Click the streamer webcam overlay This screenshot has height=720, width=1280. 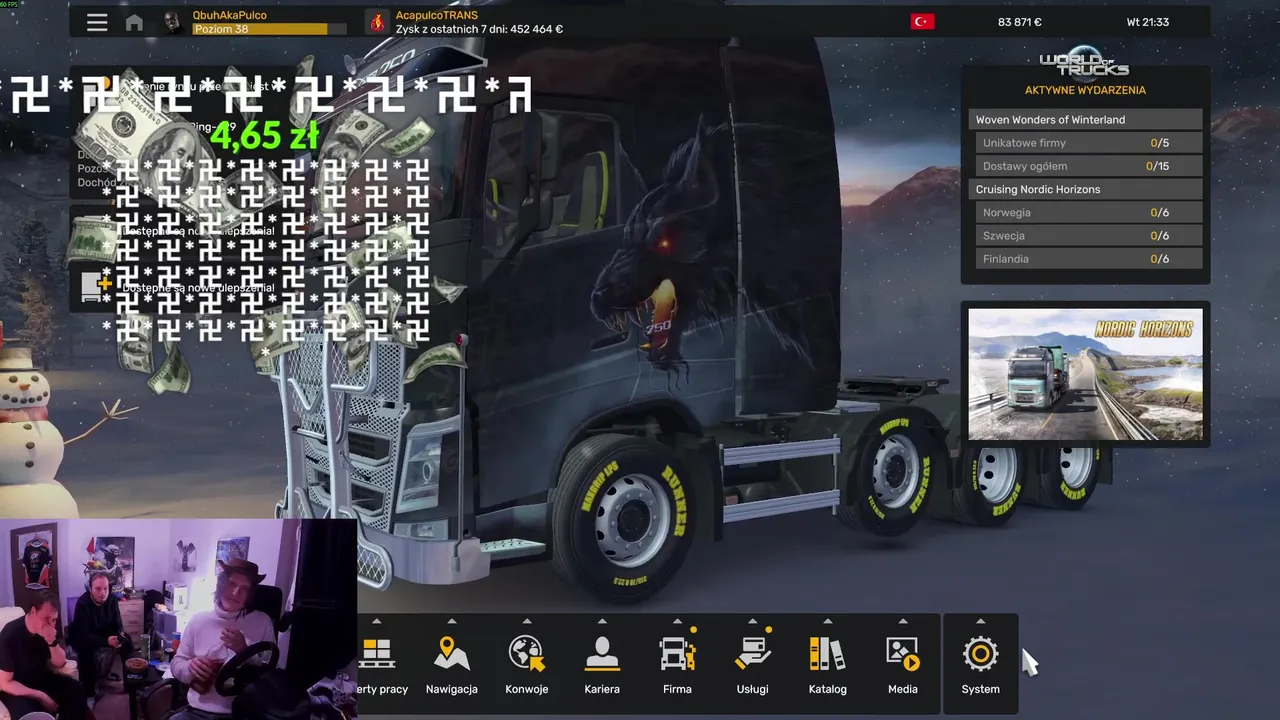pyautogui.click(x=178, y=618)
